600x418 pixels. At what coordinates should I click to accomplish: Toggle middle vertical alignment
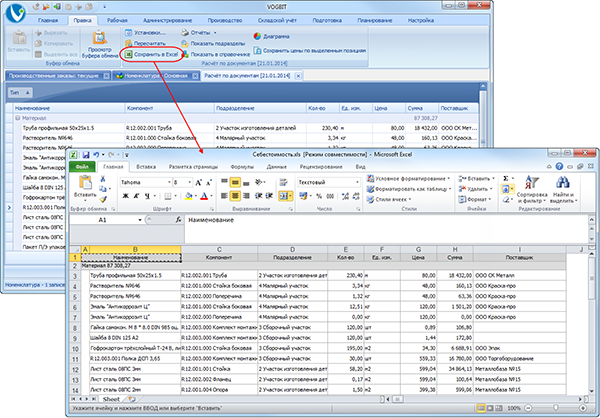tap(235, 182)
